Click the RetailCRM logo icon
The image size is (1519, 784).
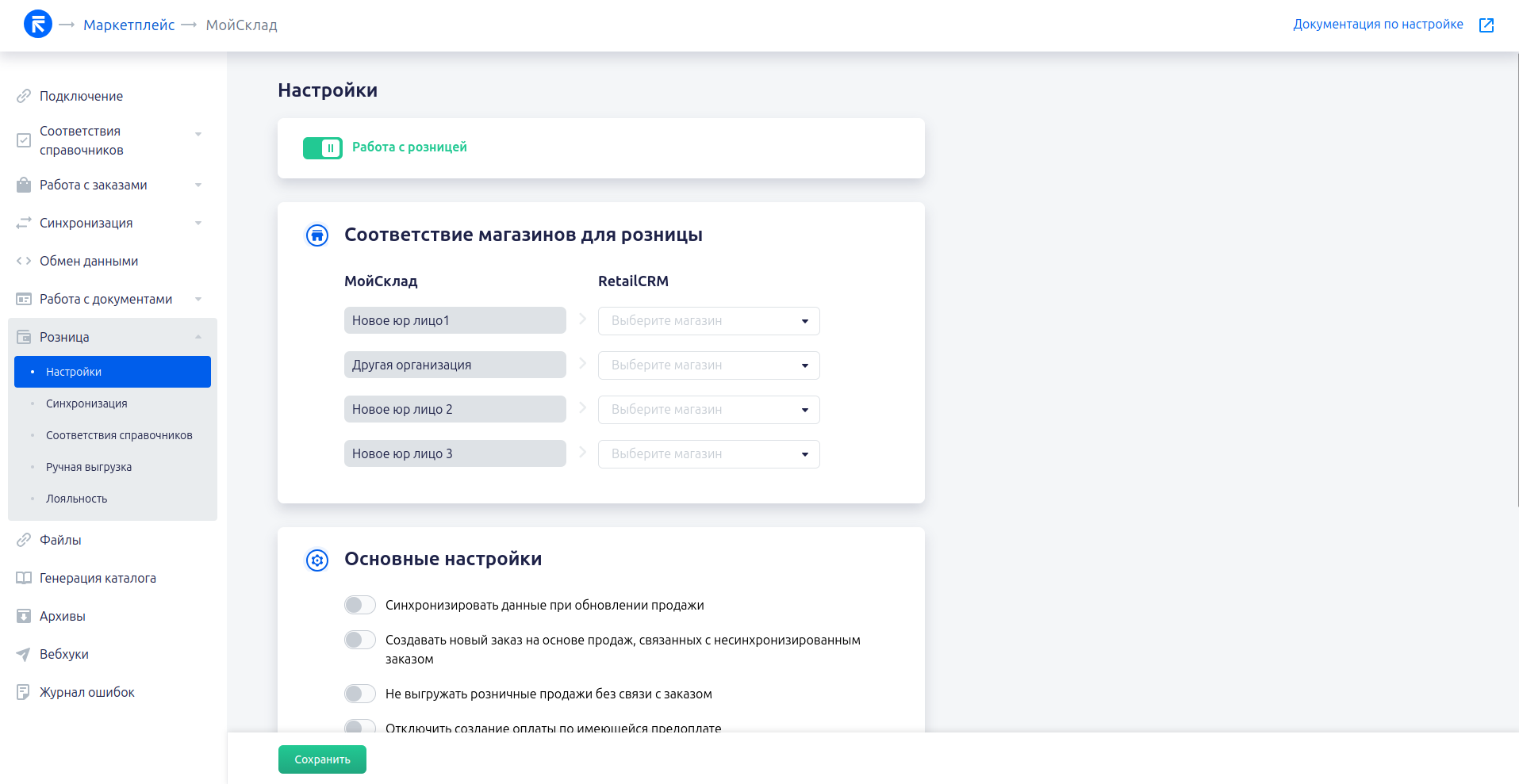(x=38, y=24)
